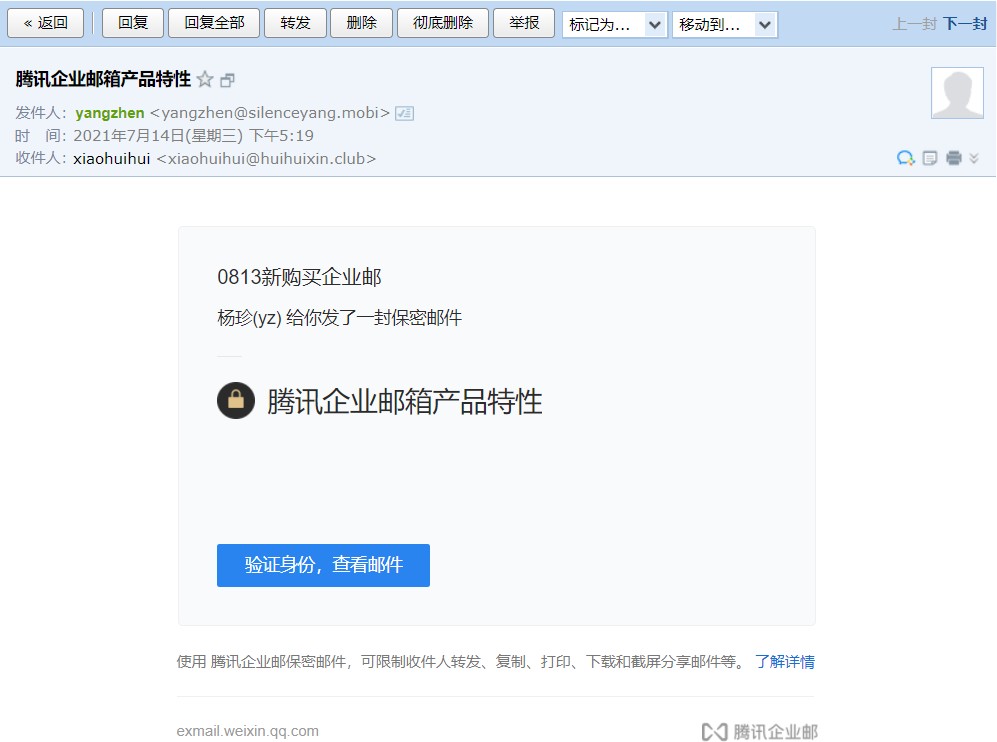Permanently delete using 彻底删除
997x742 pixels.
pyautogui.click(x=443, y=24)
